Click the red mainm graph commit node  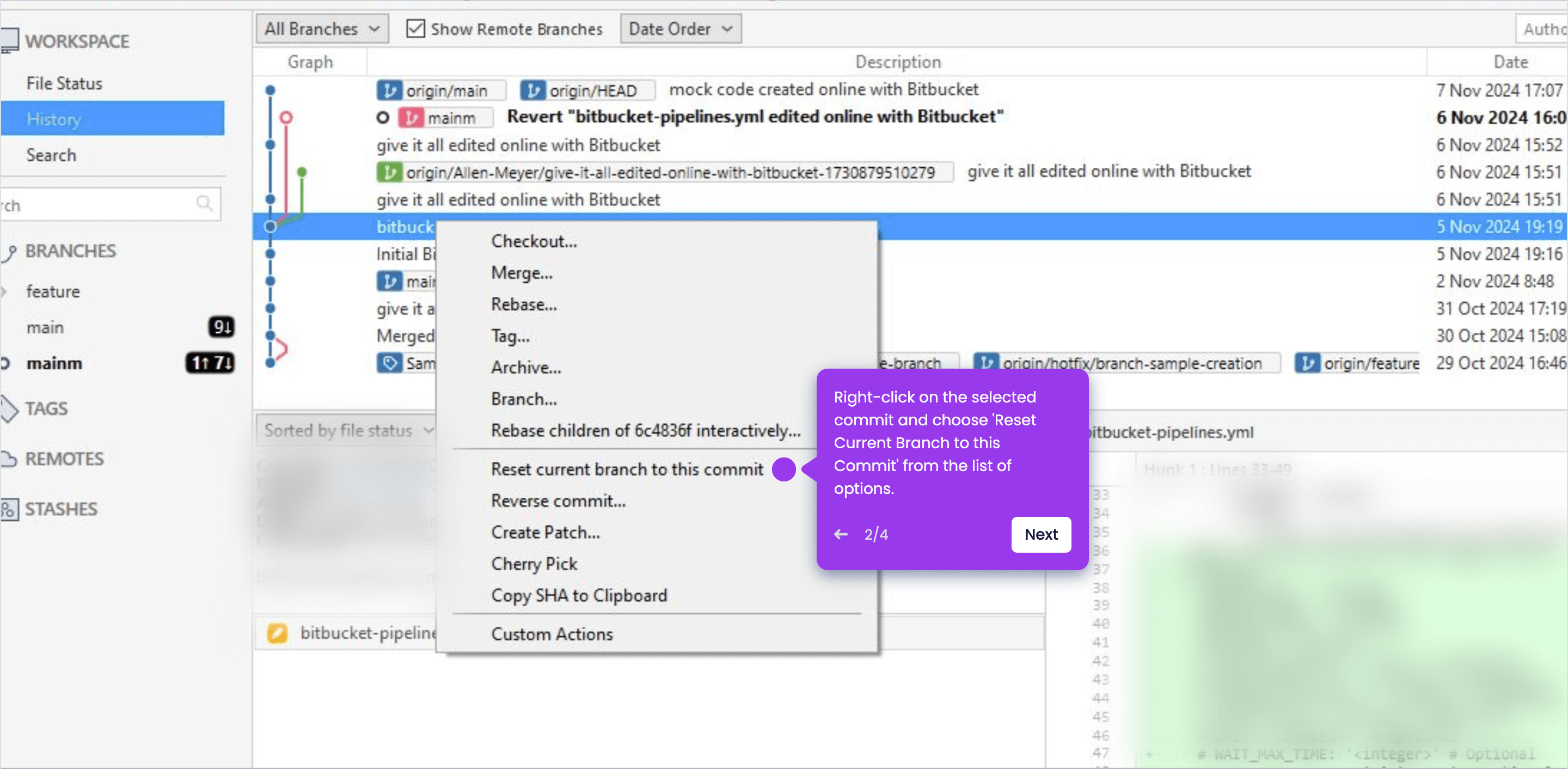click(286, 117)
